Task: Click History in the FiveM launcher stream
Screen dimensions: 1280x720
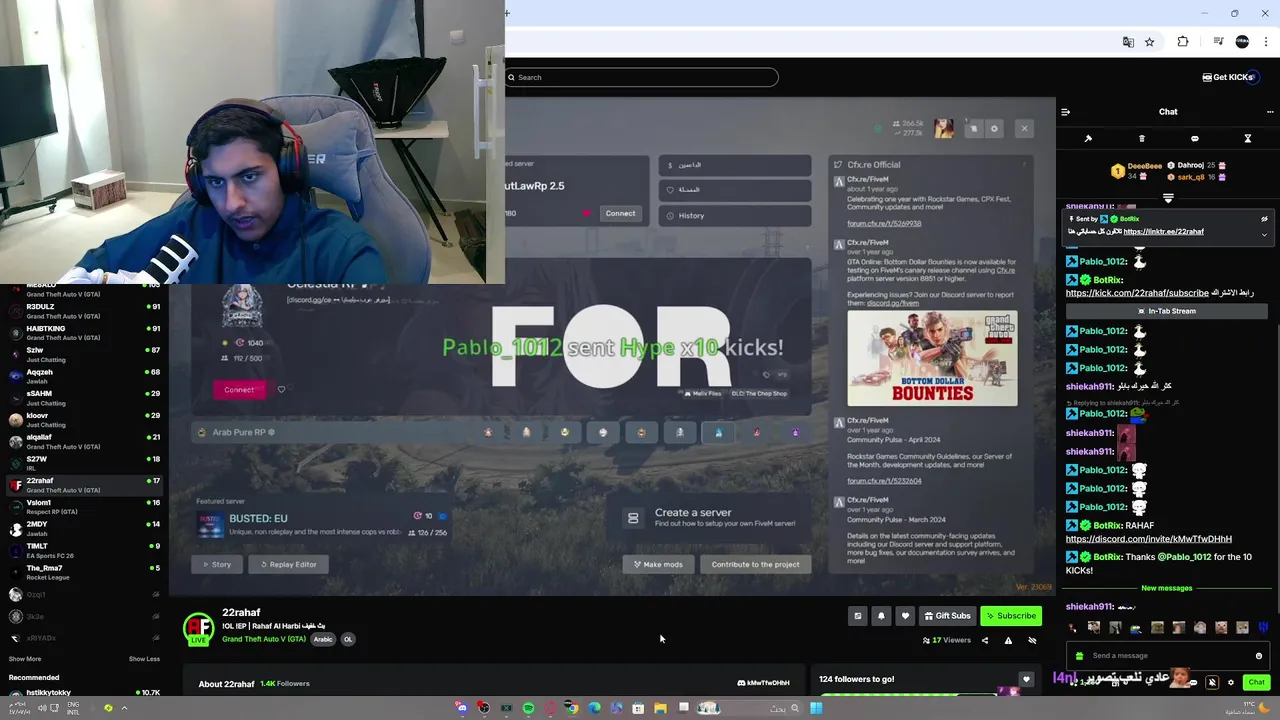Action: pyautogui.click(x=735, y=215)
